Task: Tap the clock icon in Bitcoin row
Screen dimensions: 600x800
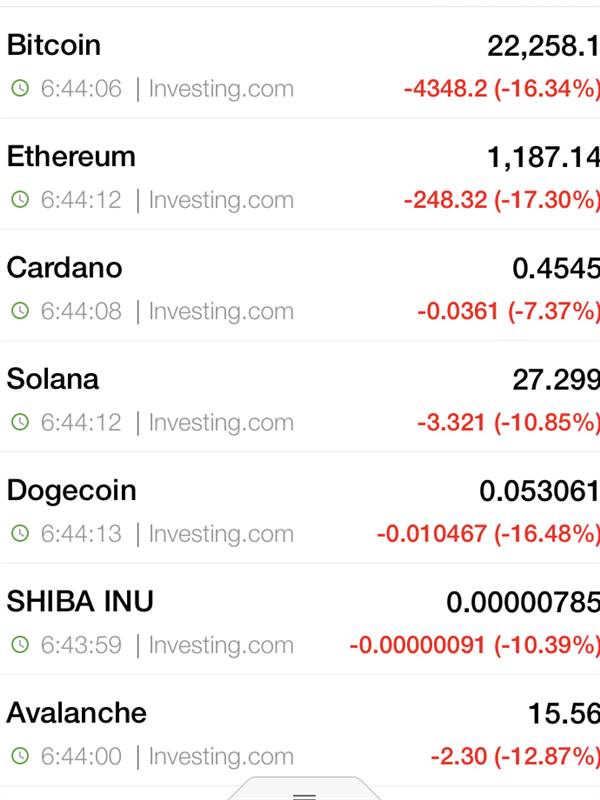Action: coord(20,88)
